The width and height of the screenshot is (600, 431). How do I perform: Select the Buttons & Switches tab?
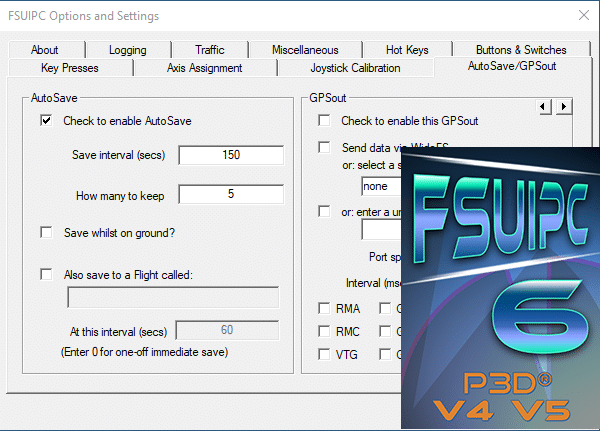(521, 50)
